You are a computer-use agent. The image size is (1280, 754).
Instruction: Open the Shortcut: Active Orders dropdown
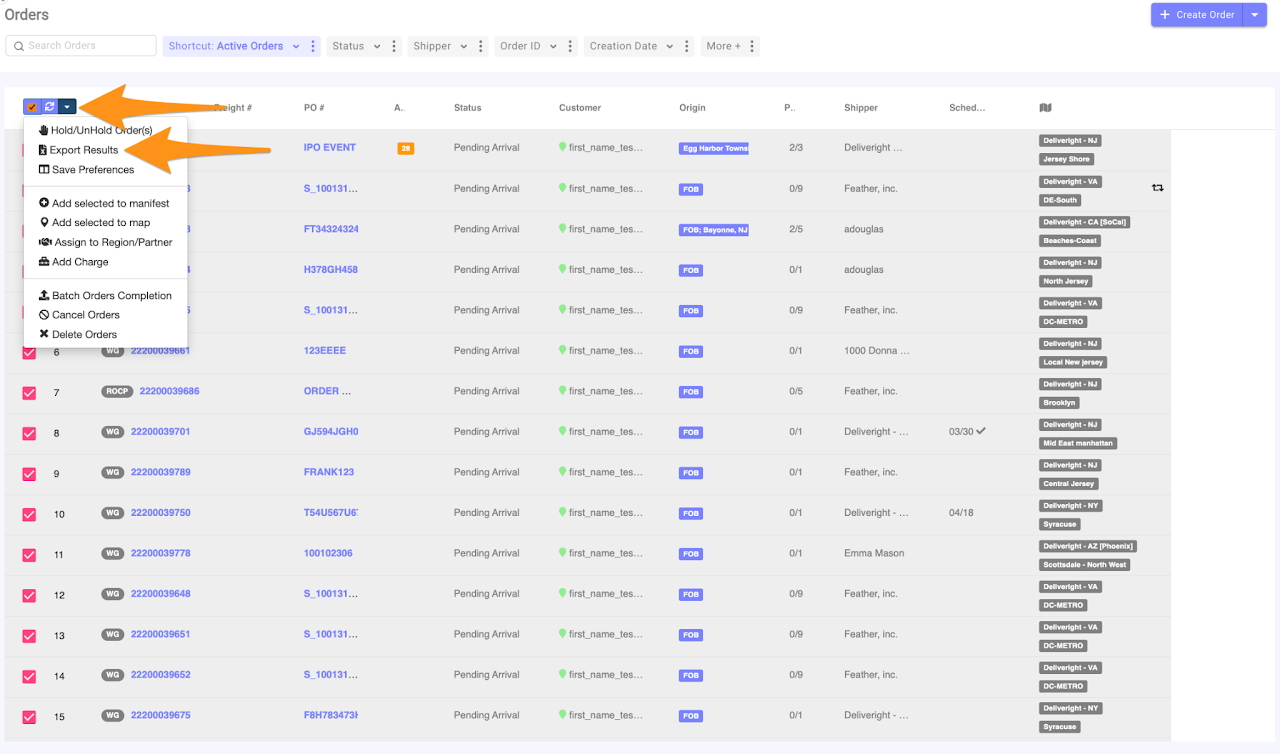point(234,46)
